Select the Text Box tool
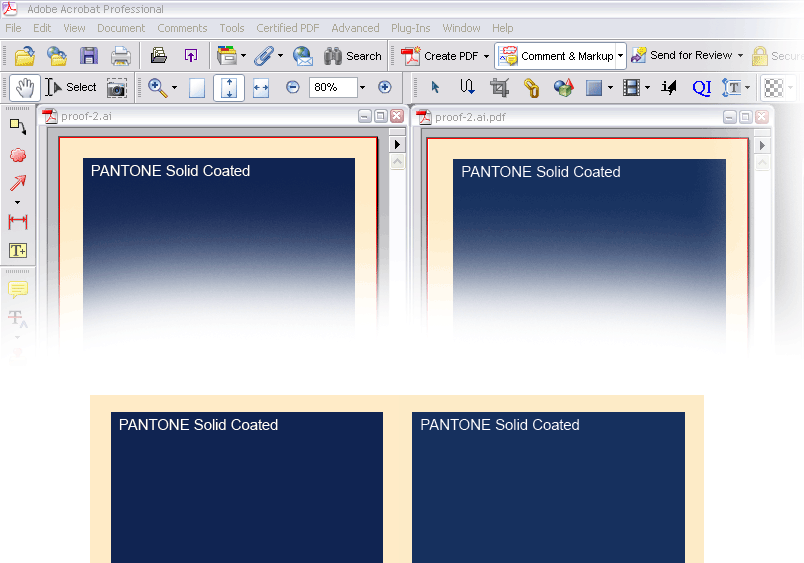Viewport: 804px width, 563px height. 18,251
